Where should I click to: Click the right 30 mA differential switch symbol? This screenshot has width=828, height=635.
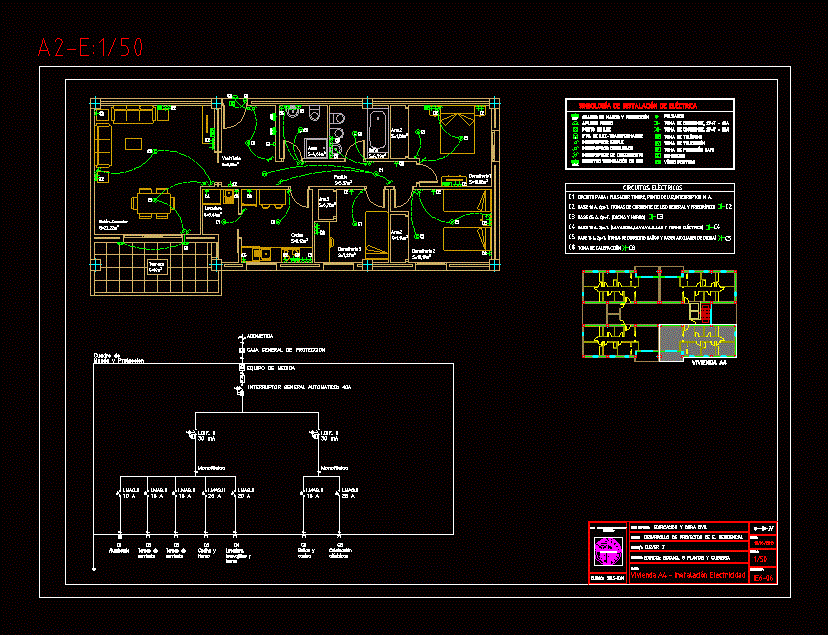click(315, 435)
